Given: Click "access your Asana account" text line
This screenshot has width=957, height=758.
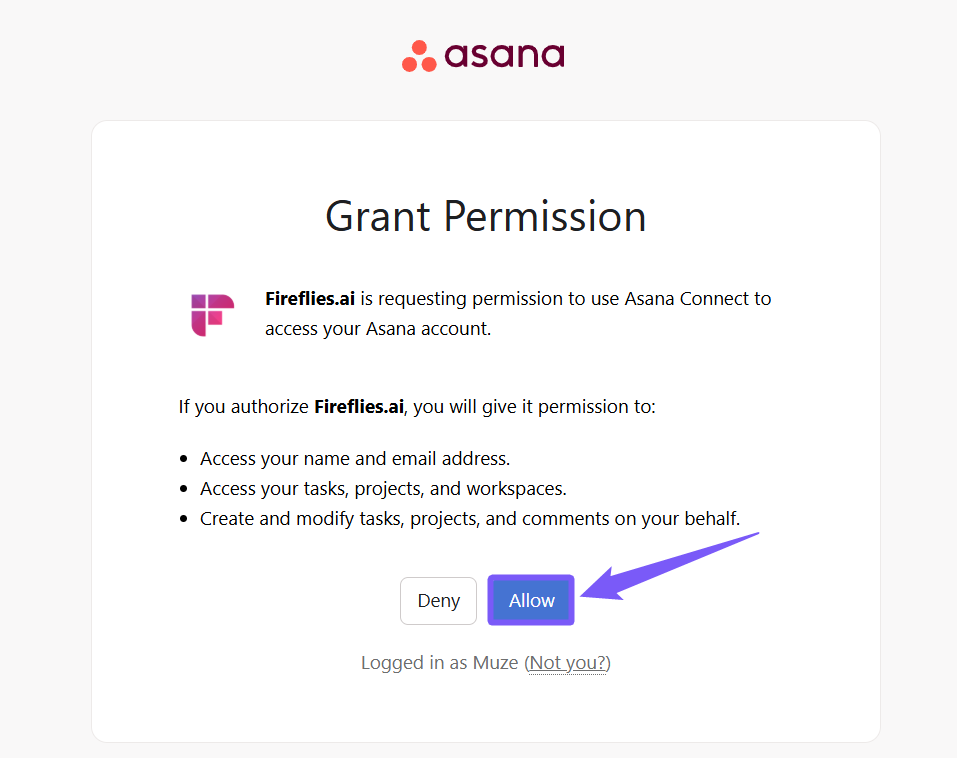Looking at the screenshot, I should pos(378,328).
